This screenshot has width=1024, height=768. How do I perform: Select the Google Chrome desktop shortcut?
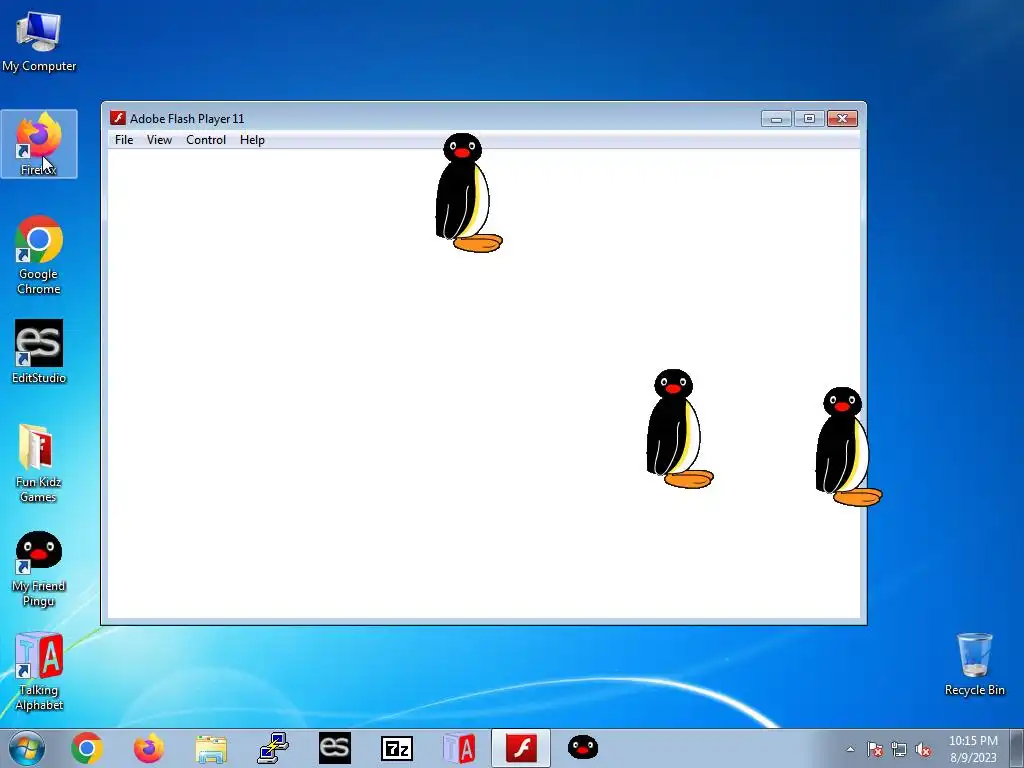click(39, 255)
